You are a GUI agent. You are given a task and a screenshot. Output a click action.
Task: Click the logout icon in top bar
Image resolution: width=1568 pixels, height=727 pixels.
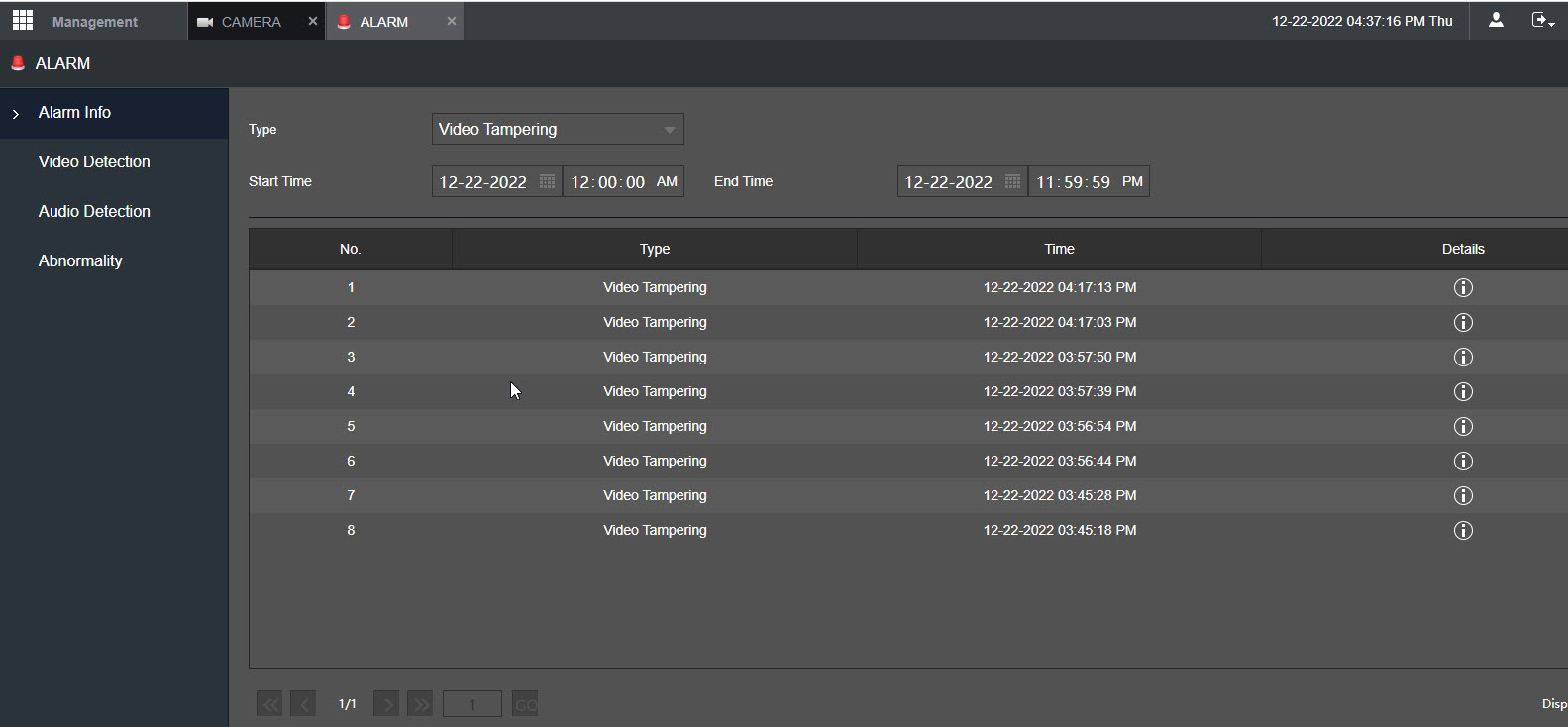(1542, 20)
